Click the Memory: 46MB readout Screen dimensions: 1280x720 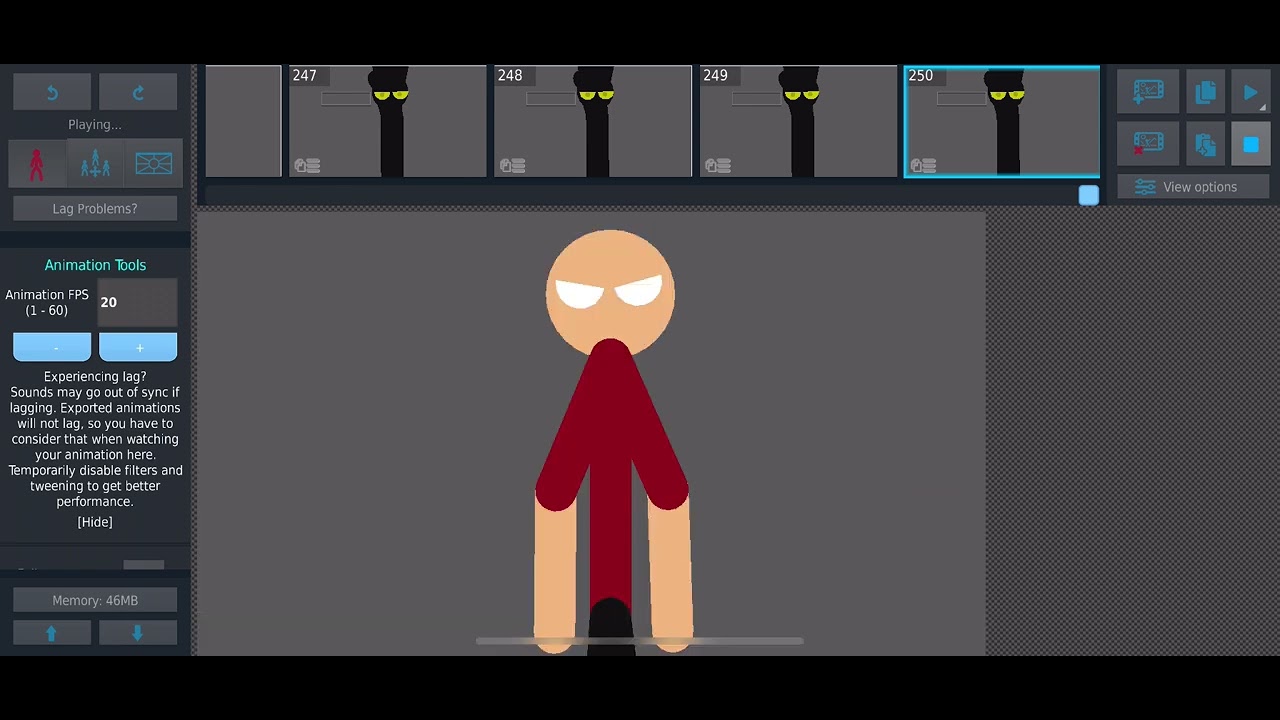pyautogui.click(x=95, y=600)
